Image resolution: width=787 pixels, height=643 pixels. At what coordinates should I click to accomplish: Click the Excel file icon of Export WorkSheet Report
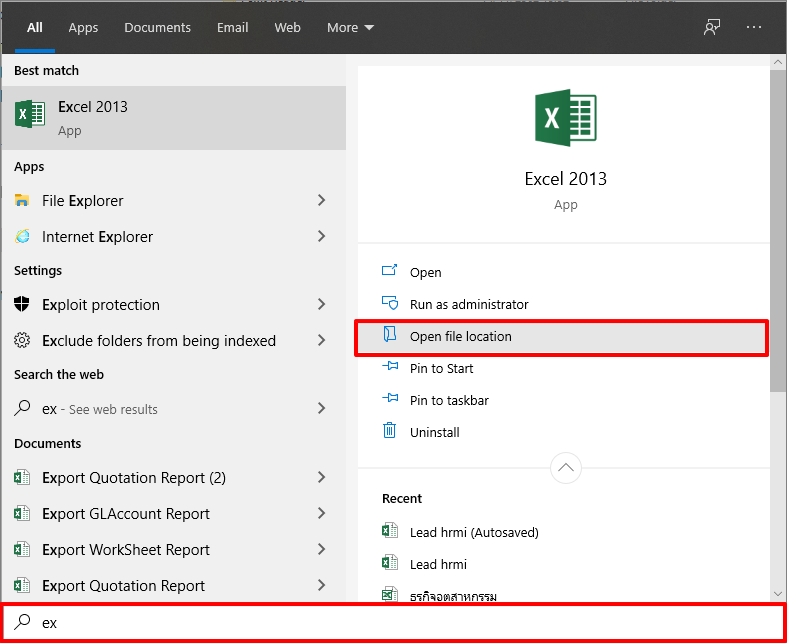click(22, 549)
